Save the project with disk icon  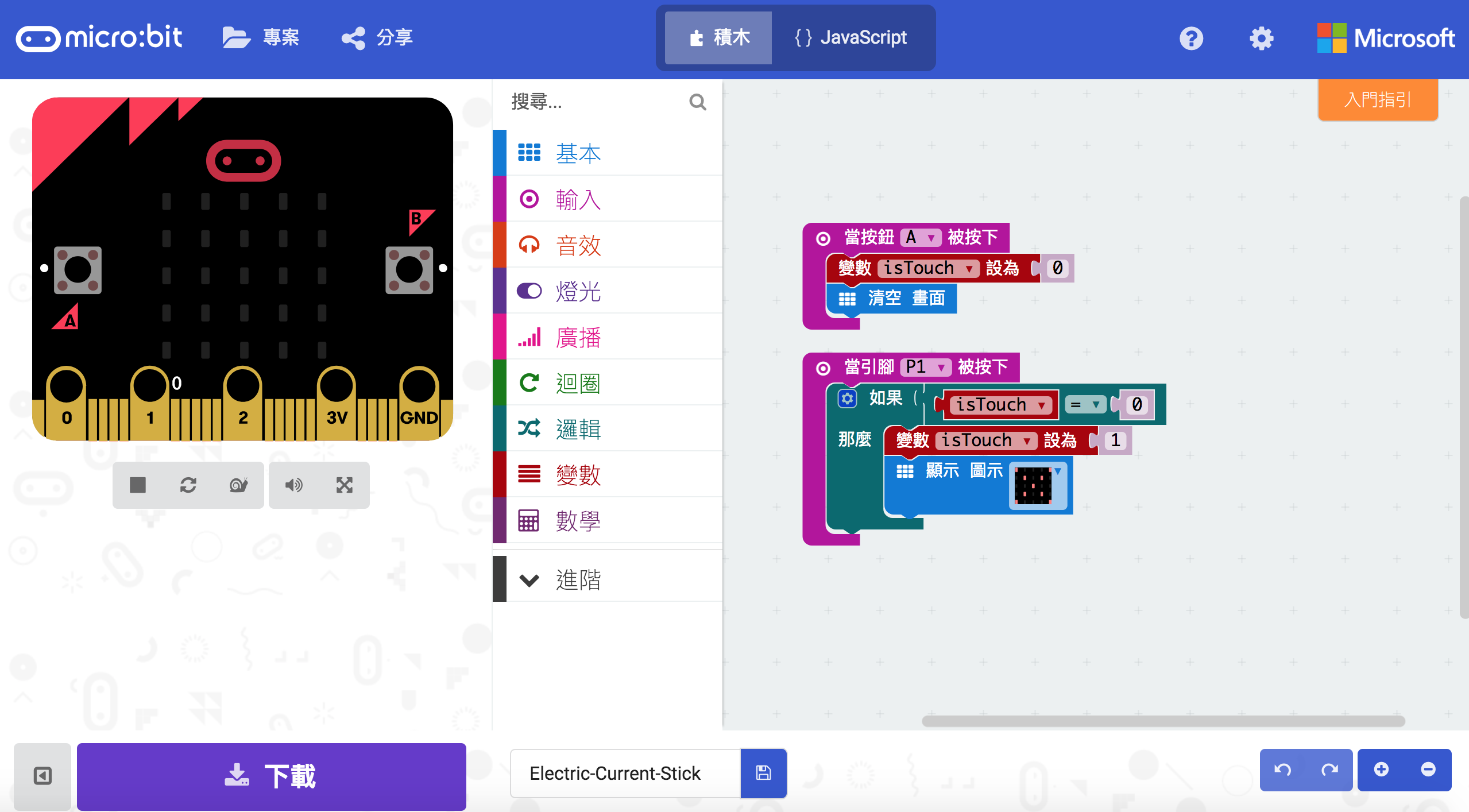[763, 773]
